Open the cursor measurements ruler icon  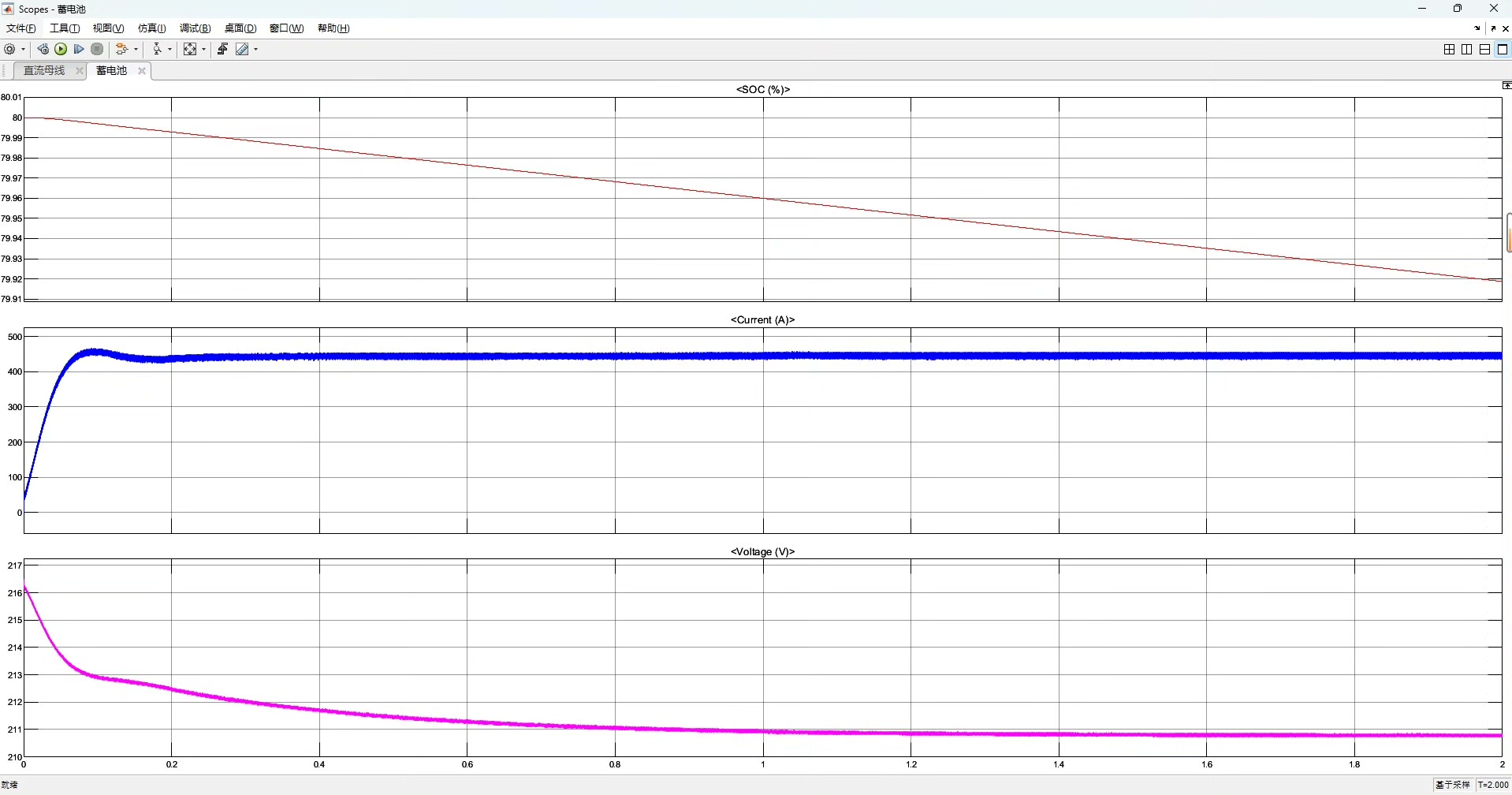(243, 49)
